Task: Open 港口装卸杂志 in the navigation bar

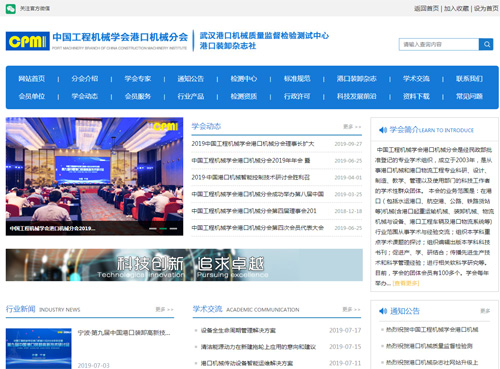Action: tap(357, 79)
